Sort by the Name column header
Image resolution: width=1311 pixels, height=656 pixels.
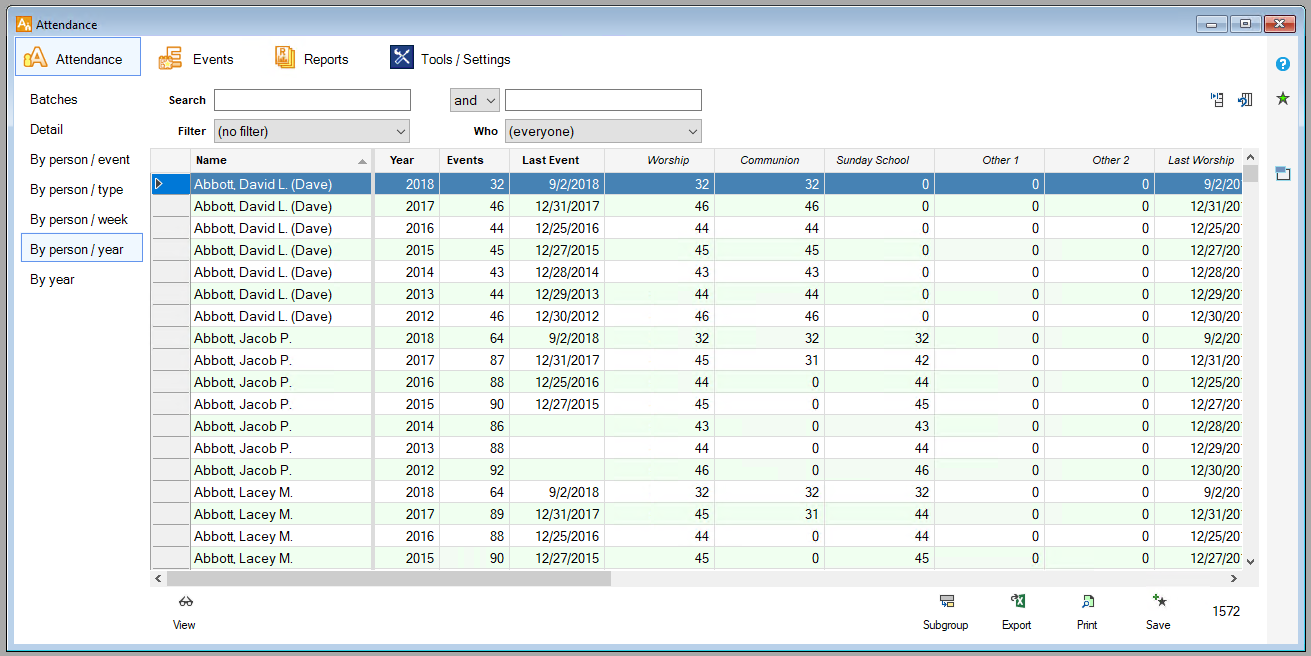click(280, 160)
